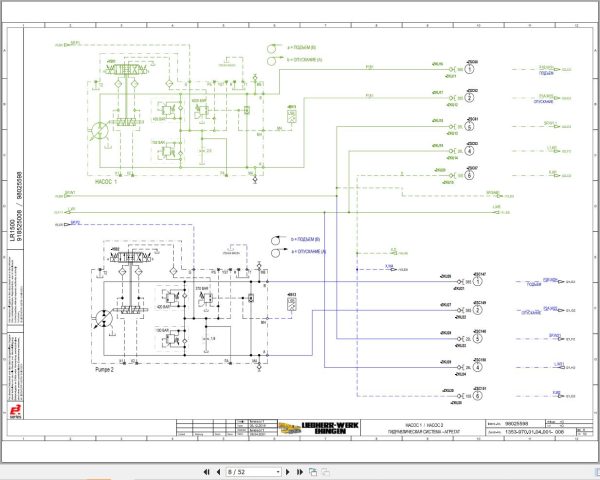This screenshot has width=600, height=480.
Task: Go to the first page
Action: [207, 472]
